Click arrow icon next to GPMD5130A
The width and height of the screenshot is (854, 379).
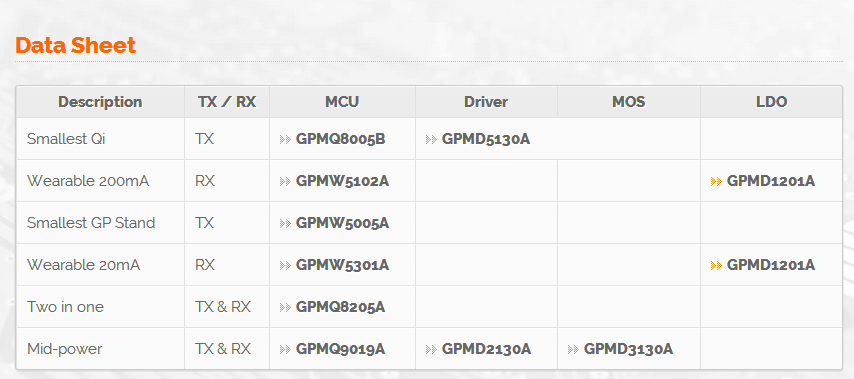pyautogui.click(x=431, y=139)
